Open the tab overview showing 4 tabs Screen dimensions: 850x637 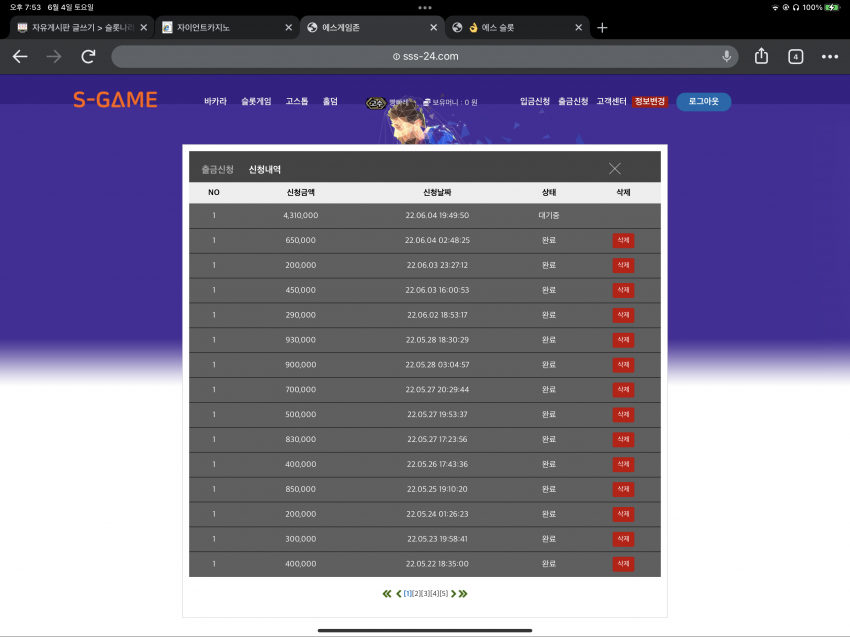(795, 56)
